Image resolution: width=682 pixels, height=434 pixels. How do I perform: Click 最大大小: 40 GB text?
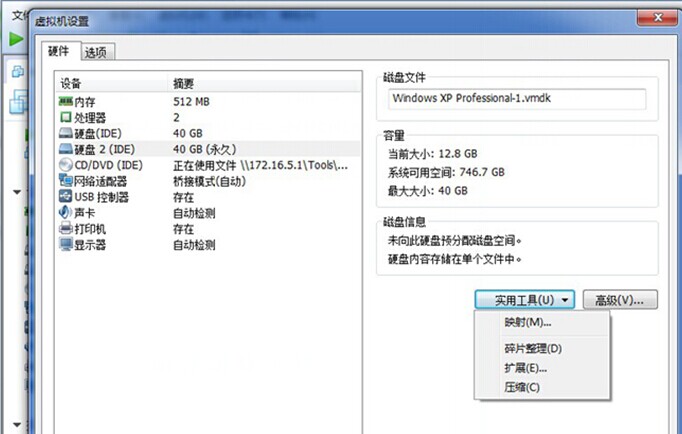click(x=428, y=191)
